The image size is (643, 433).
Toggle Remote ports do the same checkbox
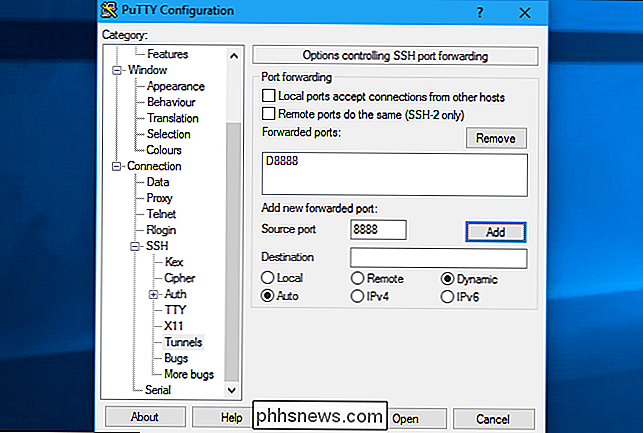pos(268,114)
